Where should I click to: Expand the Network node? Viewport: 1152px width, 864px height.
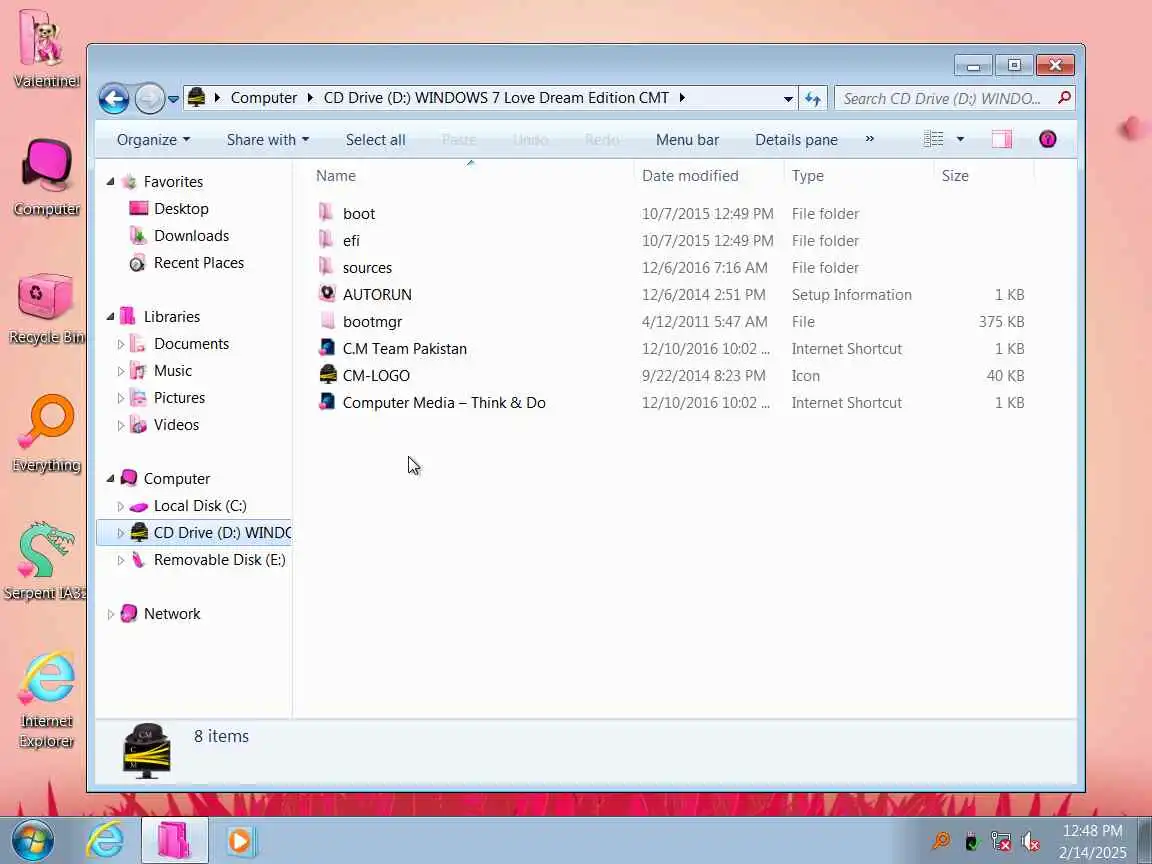[110, 614]
